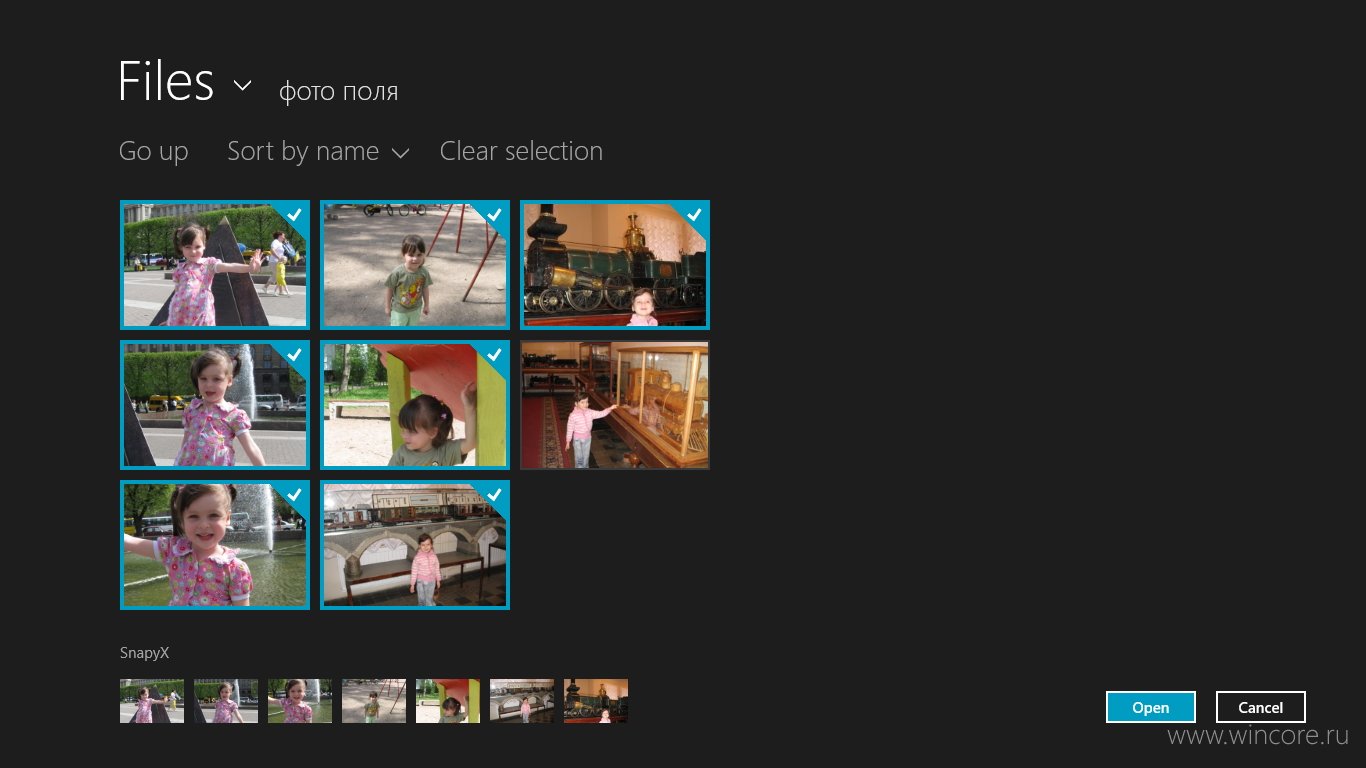Deselect photo of smiling girl near yellow car
The width and height of the screenshot is (1366, 768).
pos(215,405)
